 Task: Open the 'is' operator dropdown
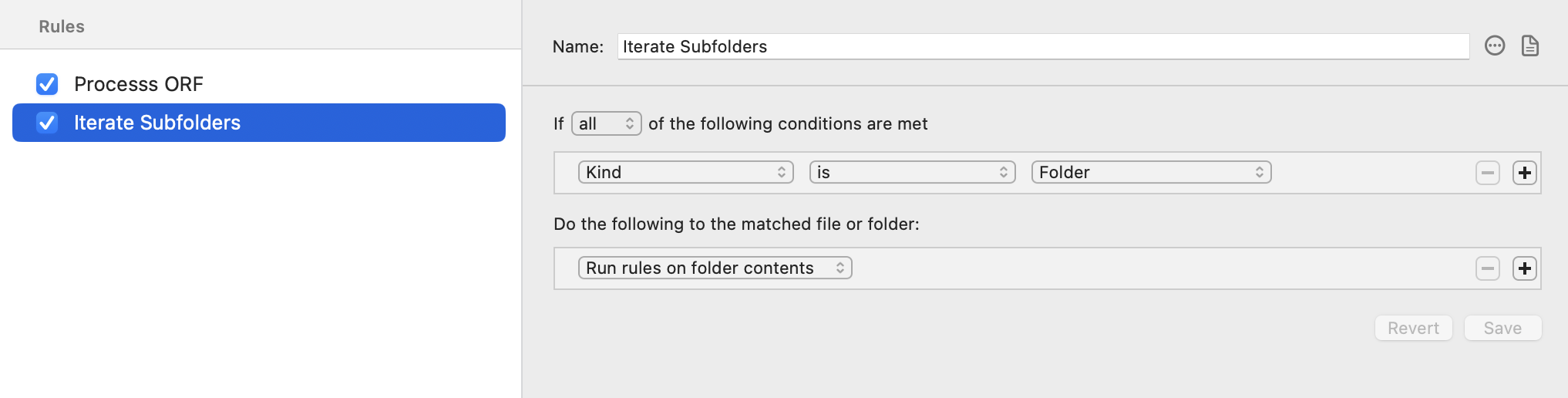(x=912, y=173)
